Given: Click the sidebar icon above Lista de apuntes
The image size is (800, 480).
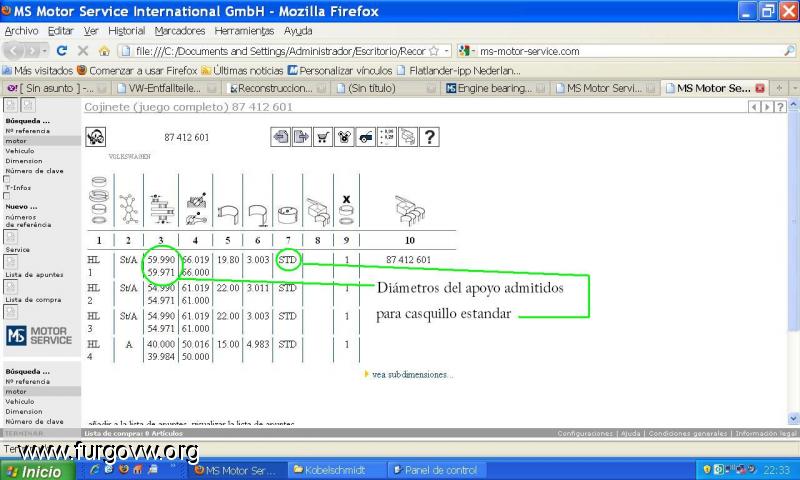Looking at the screenshot, I should [x=11, y=262].
